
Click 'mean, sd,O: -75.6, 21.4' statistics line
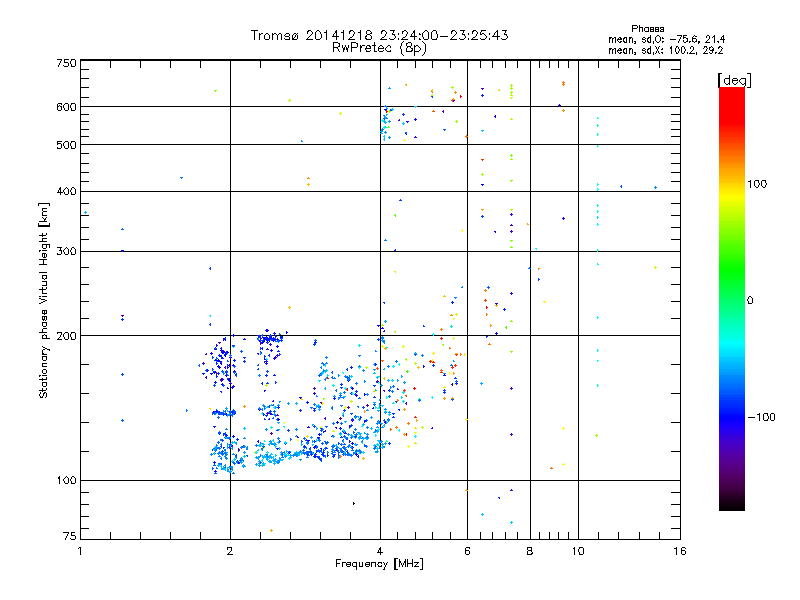666,39
